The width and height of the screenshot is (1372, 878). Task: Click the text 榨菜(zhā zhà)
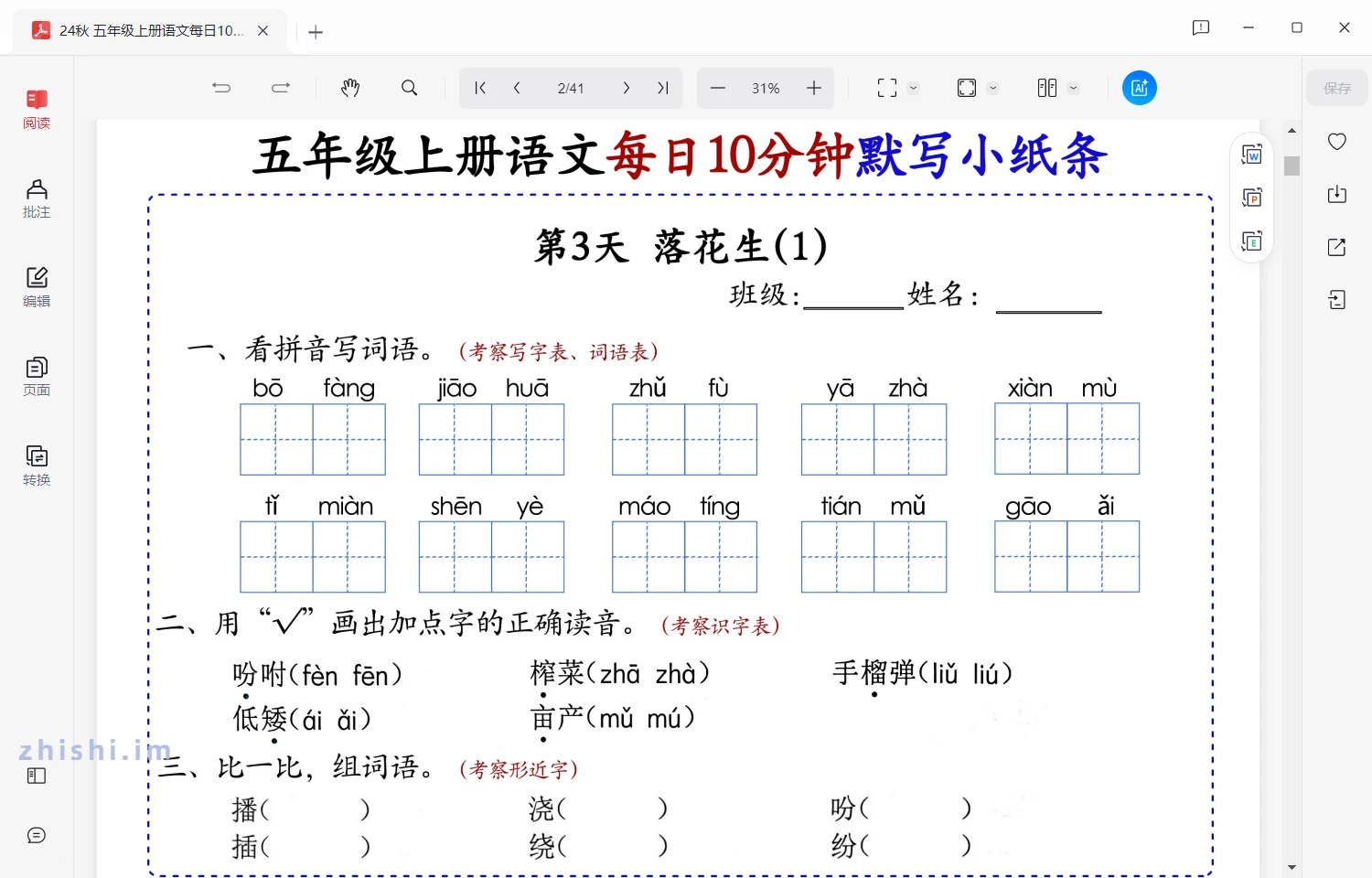pos(620,674)
